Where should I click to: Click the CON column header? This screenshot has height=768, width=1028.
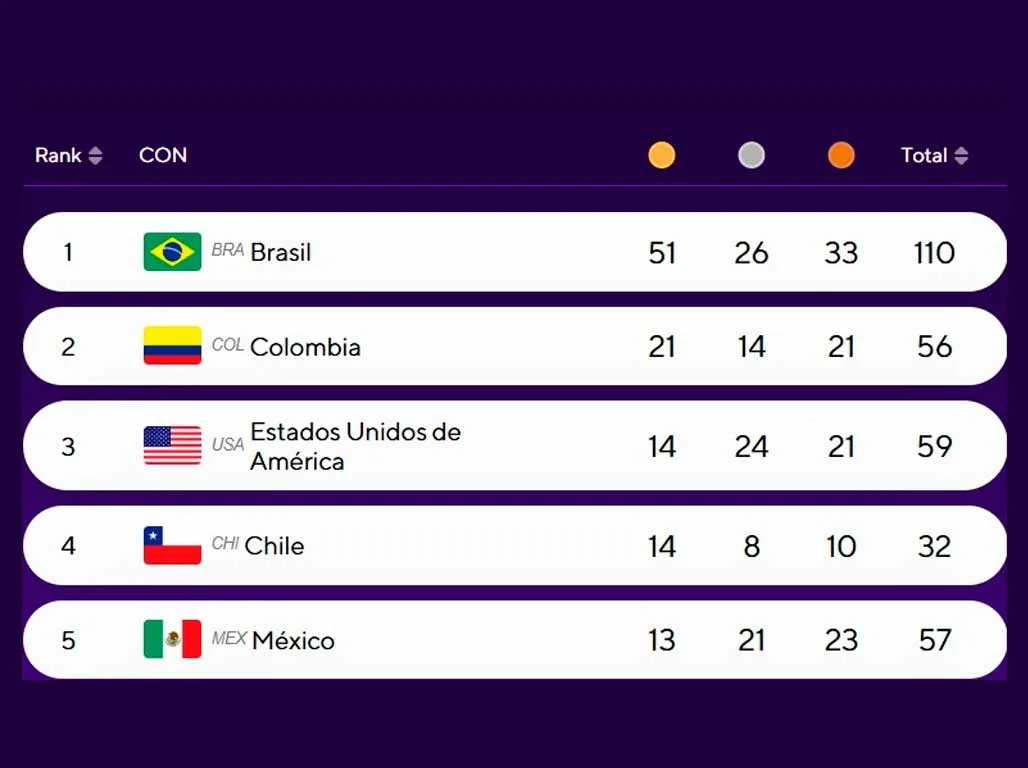click(163, 155)
